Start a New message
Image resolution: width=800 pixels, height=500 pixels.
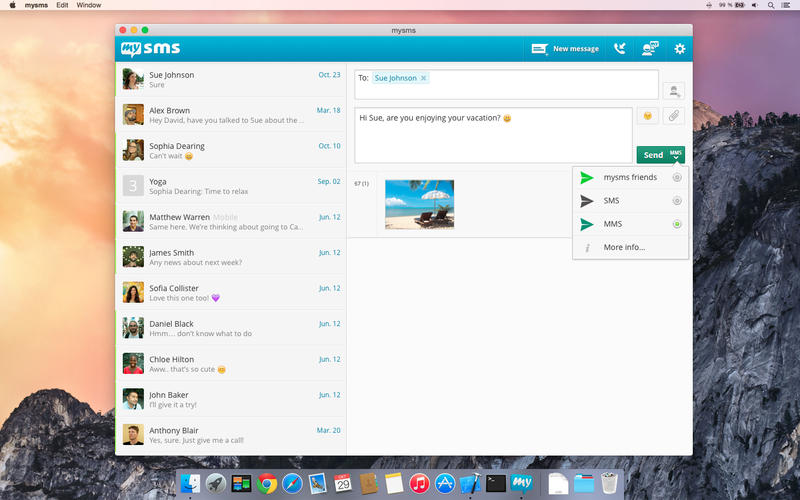coord(565,48)
